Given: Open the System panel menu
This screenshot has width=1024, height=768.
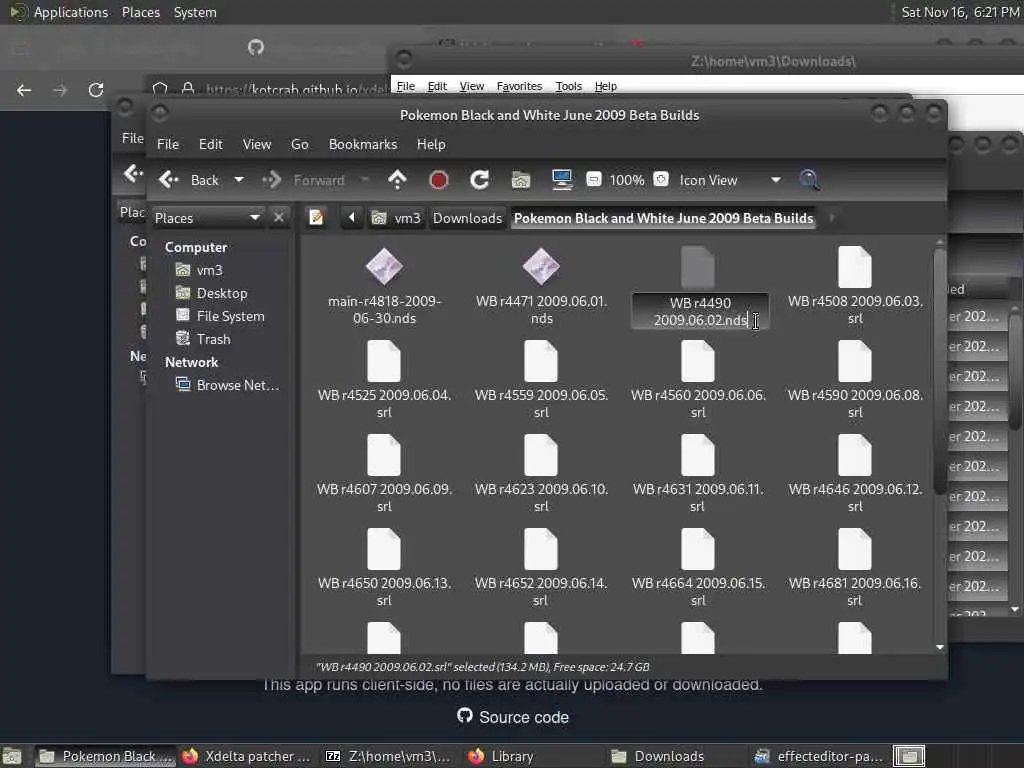Looking at the screenshot, I should click(195, 12).
